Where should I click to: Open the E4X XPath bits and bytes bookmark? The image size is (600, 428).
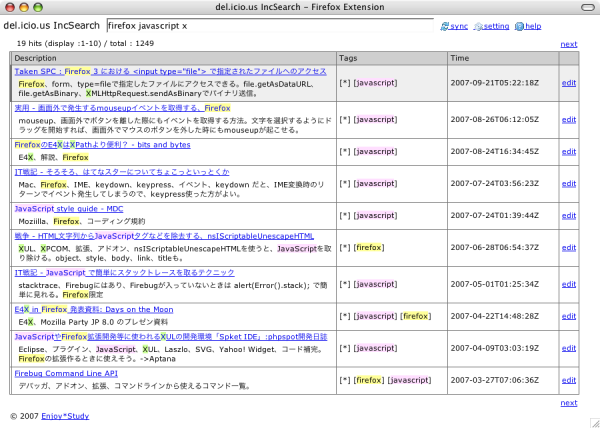[x=103, y=145]
